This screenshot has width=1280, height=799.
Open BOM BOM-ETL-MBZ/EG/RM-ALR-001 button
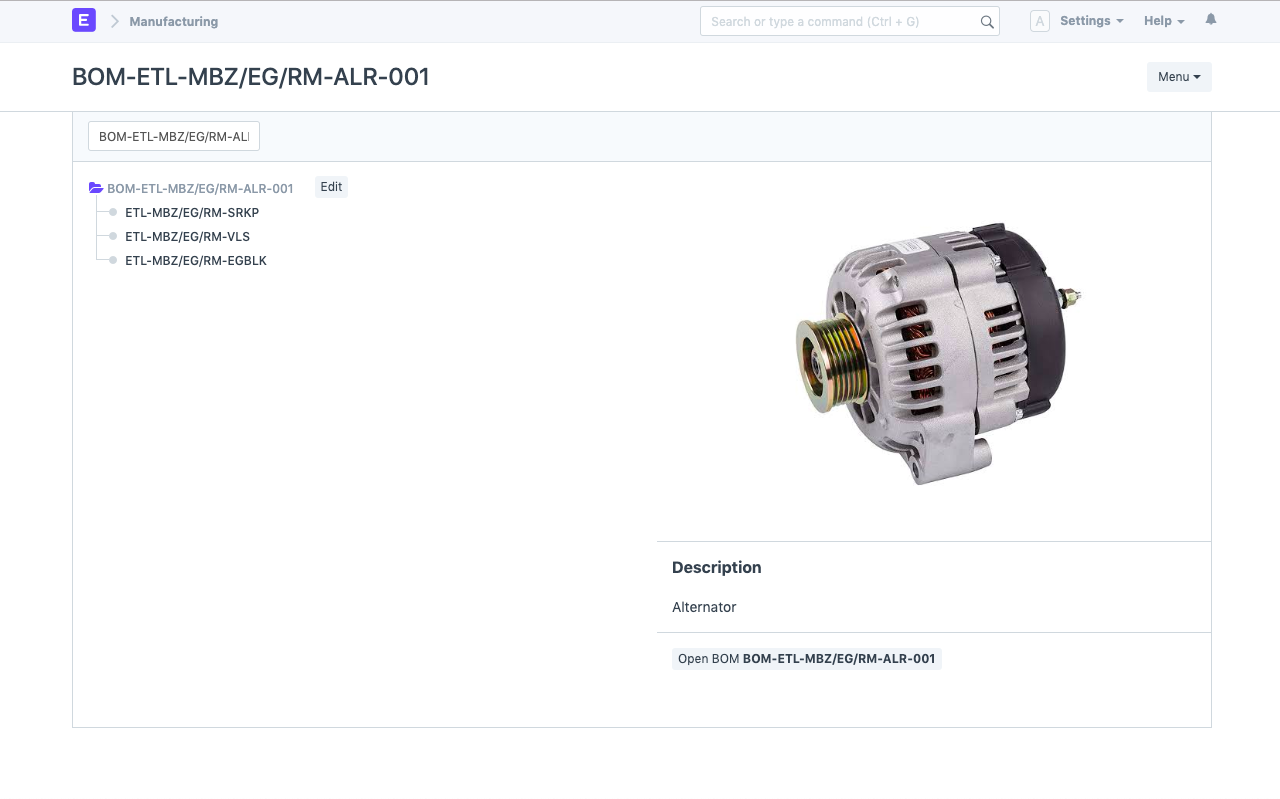coord(807,659)
